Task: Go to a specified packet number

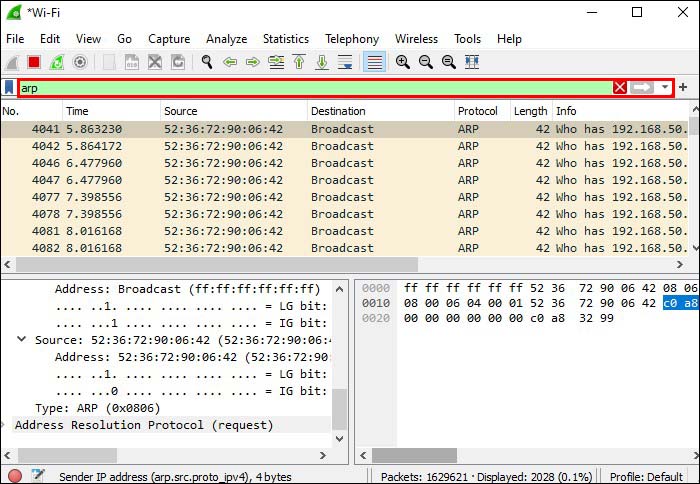Action: point(276,62)
